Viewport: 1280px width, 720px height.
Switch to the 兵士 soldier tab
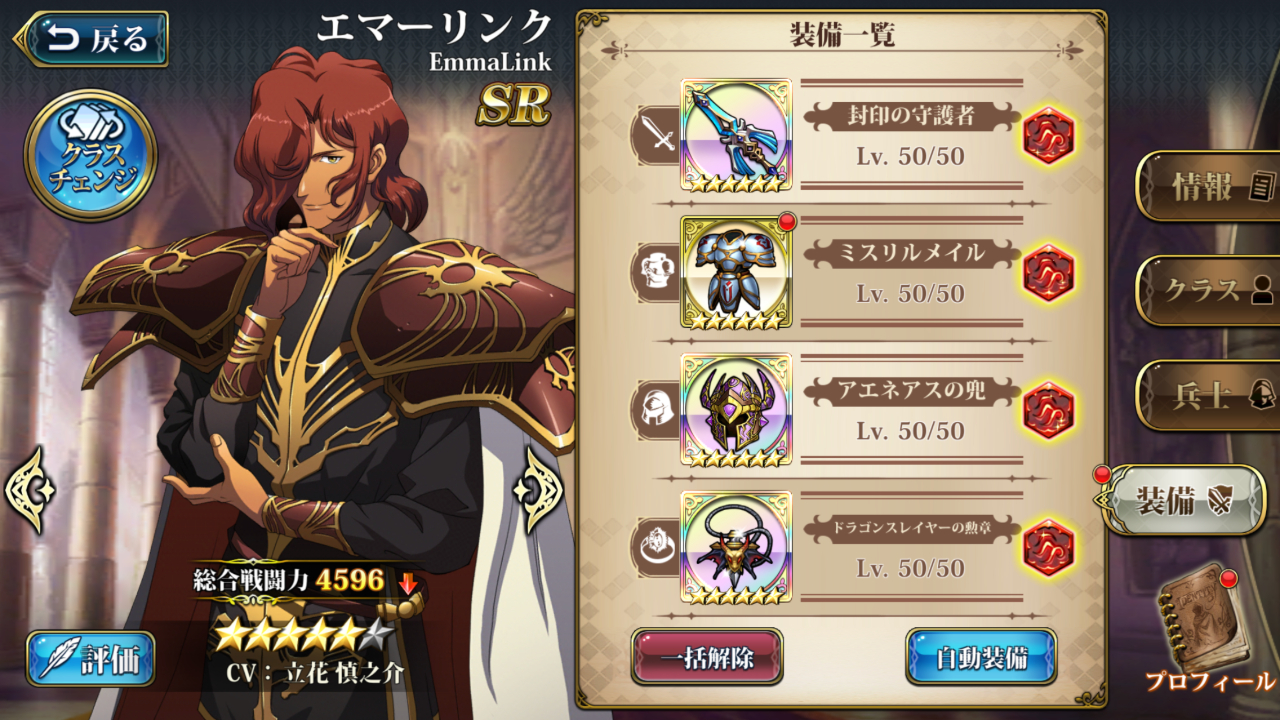[1210, 395]
